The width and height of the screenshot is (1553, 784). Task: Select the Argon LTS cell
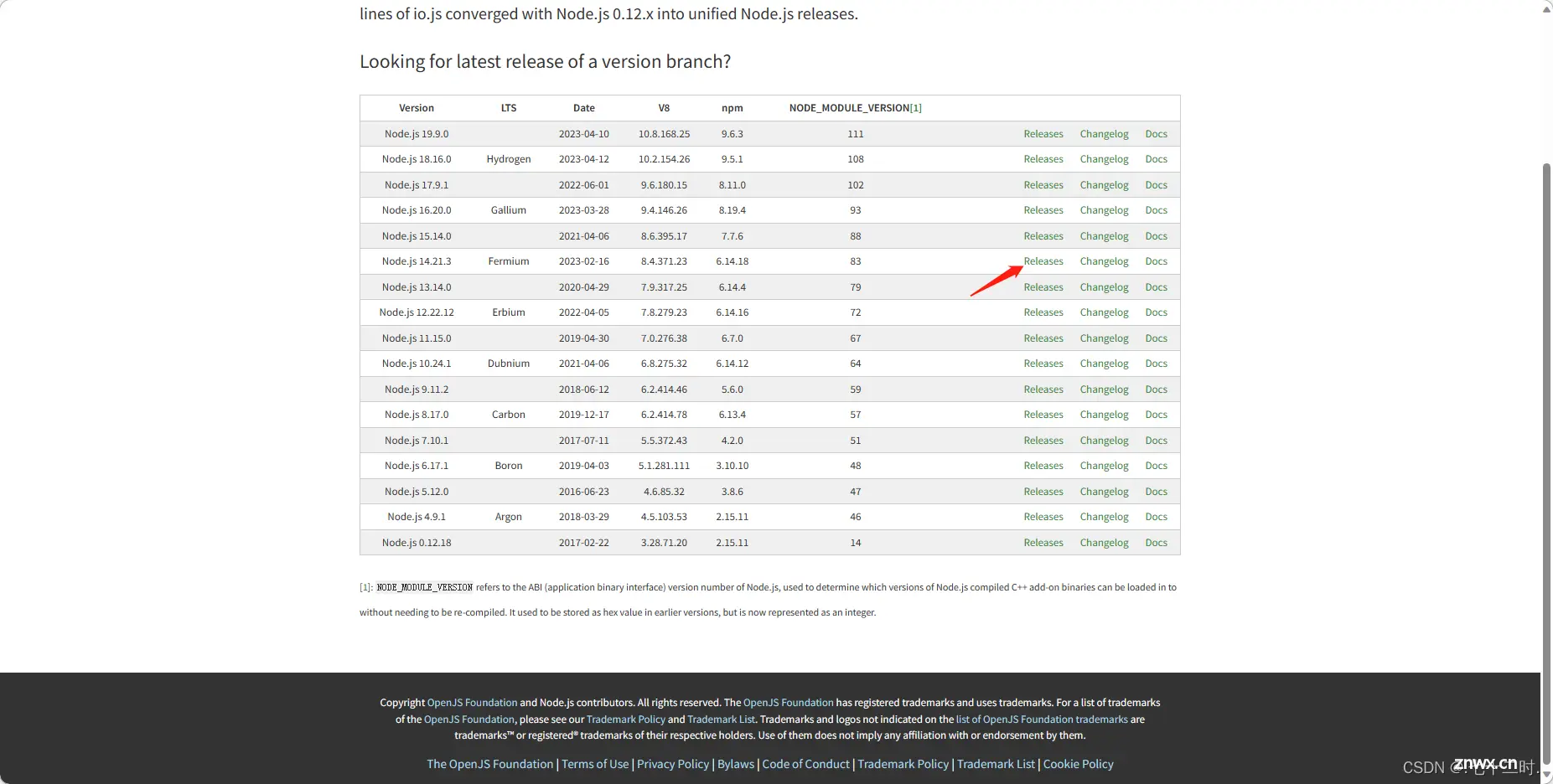click(509, 517)
